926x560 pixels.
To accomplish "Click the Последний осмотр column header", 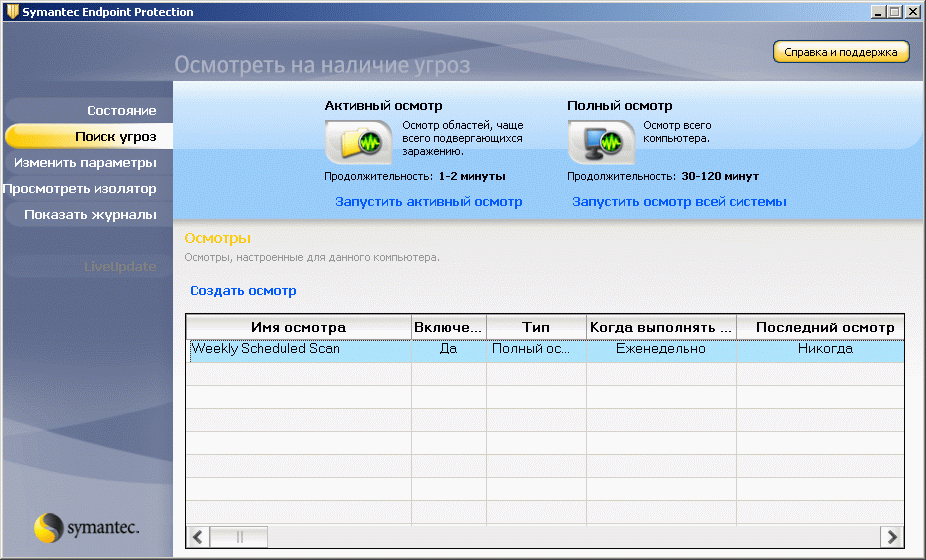I will tap(821, 327).
